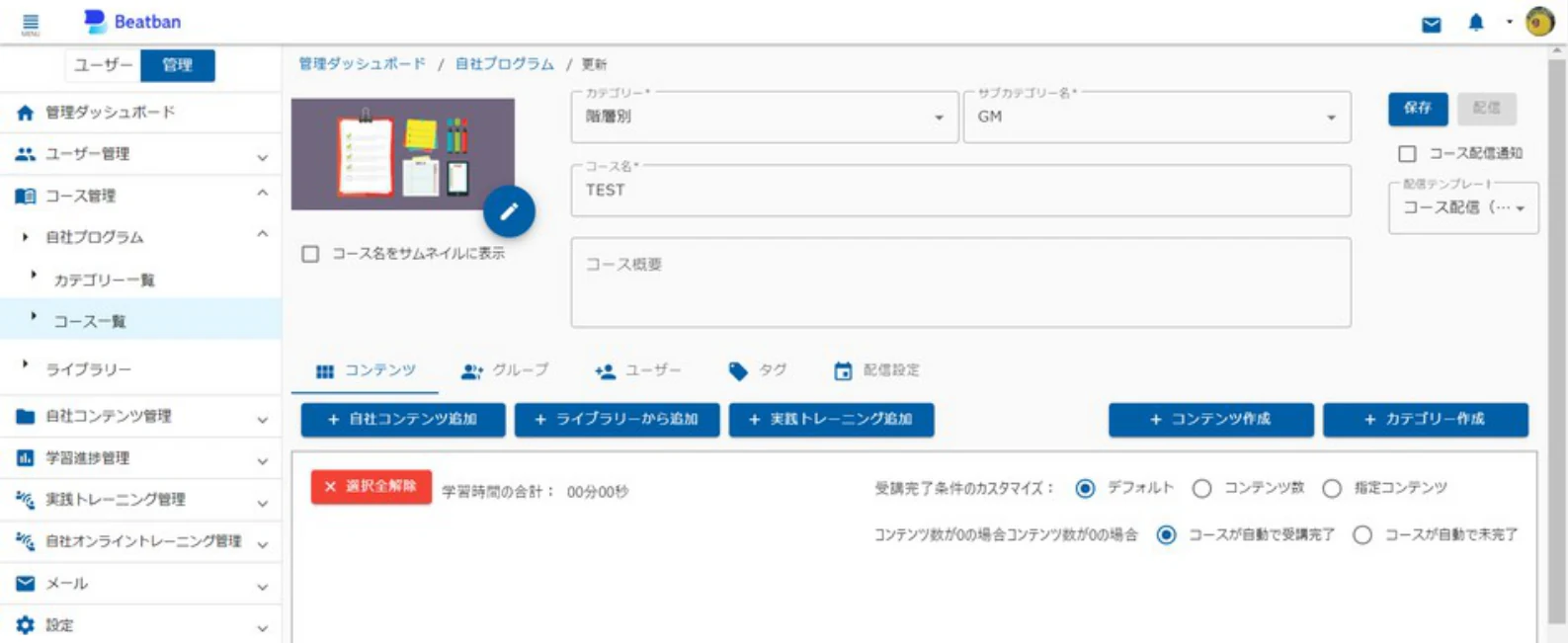Select the デフォルト radio option

(1085, 488)
